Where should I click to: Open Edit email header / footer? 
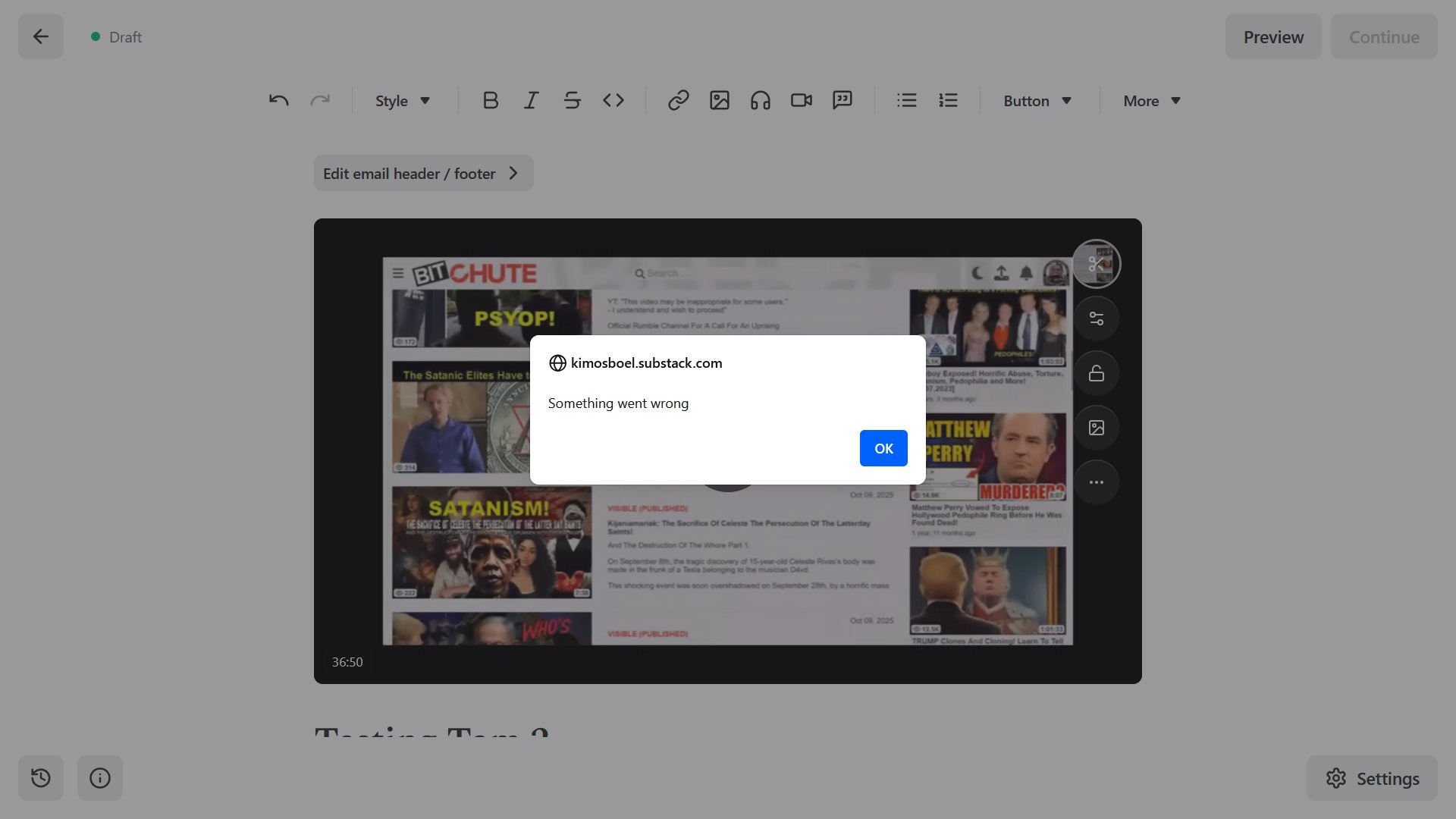pyautogui.click(x=423, y=173)
